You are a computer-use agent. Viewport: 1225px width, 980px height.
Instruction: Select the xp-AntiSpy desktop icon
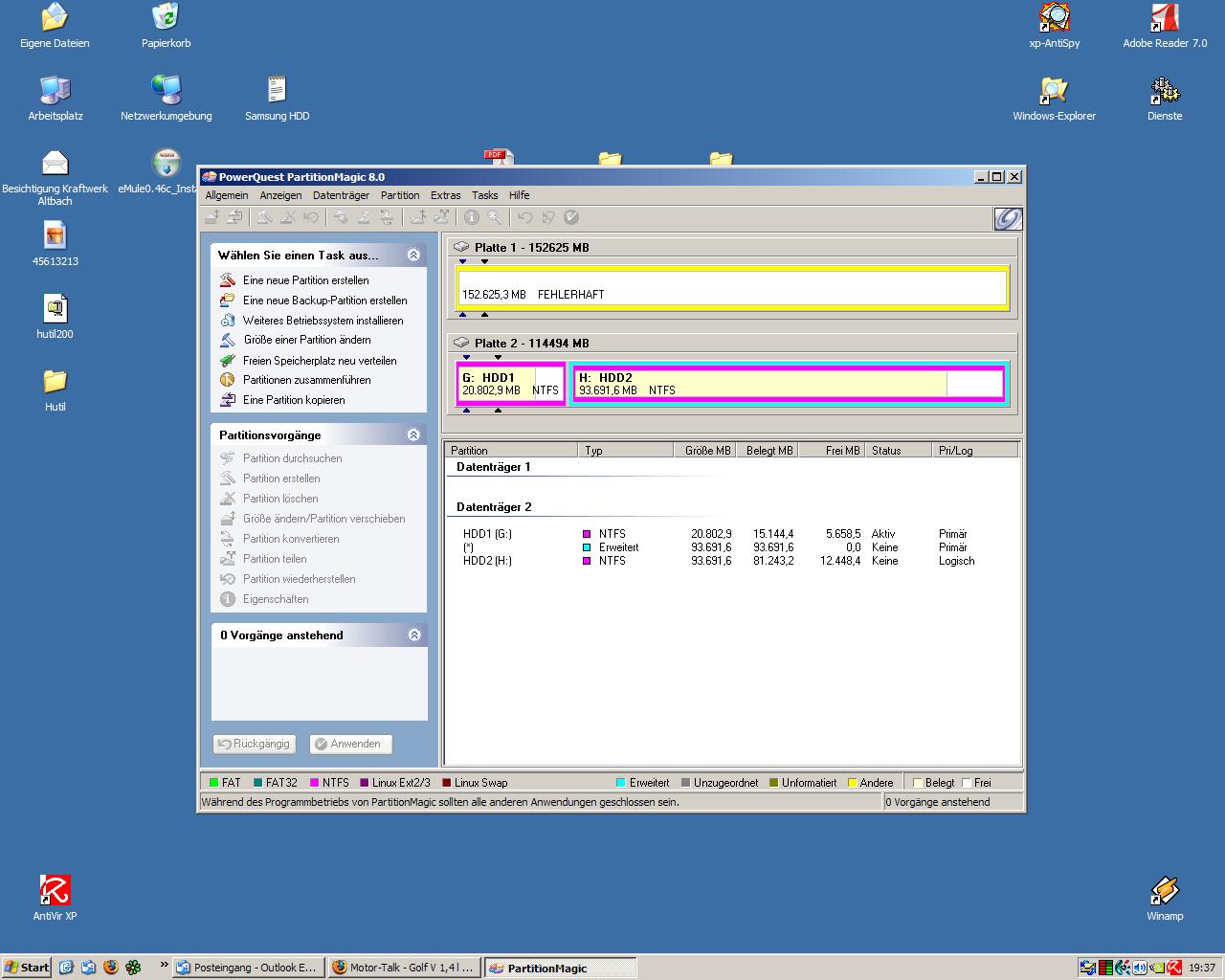point(1054,27)
